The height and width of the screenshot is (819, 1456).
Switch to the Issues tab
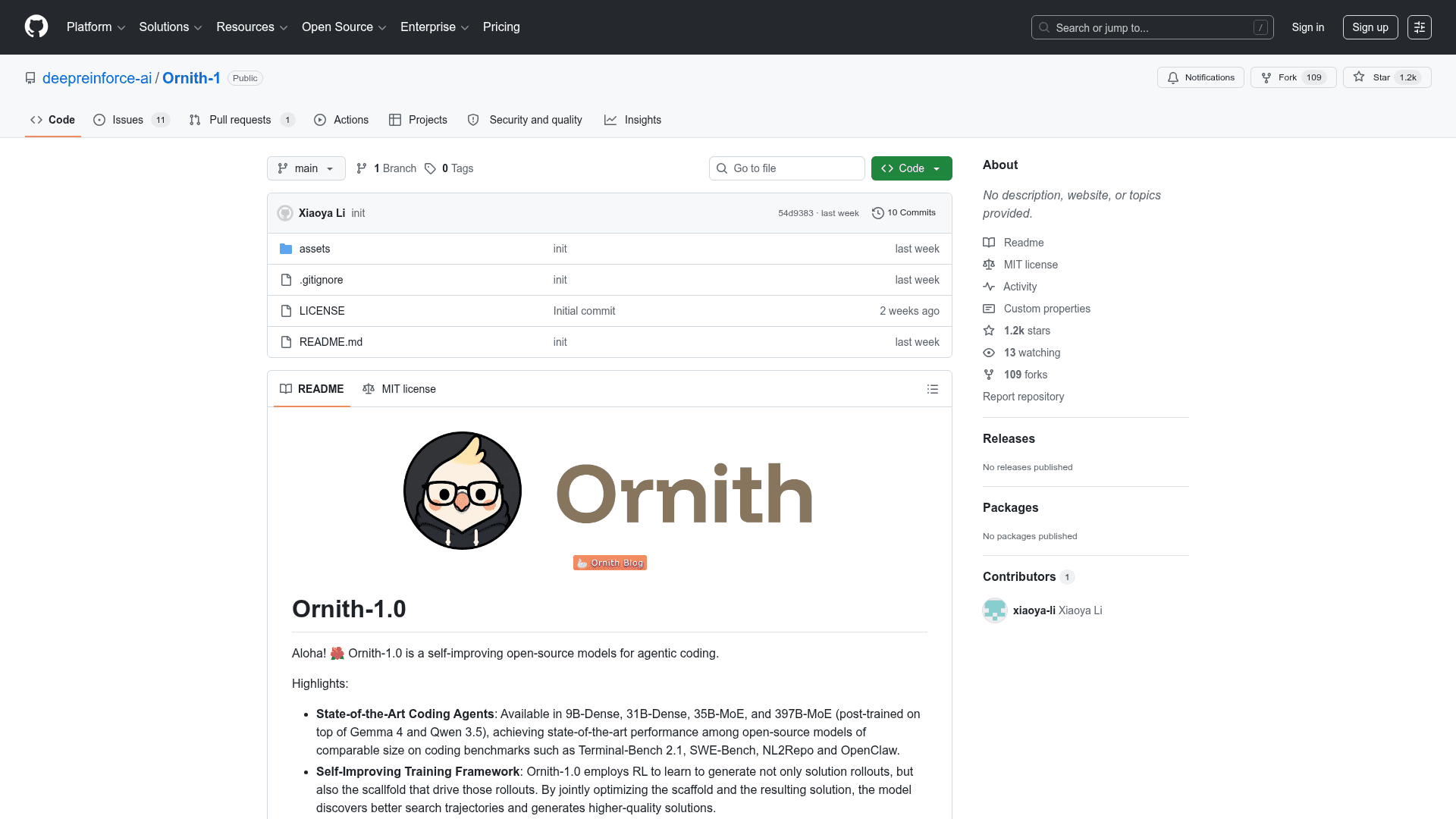pos(131,120)
